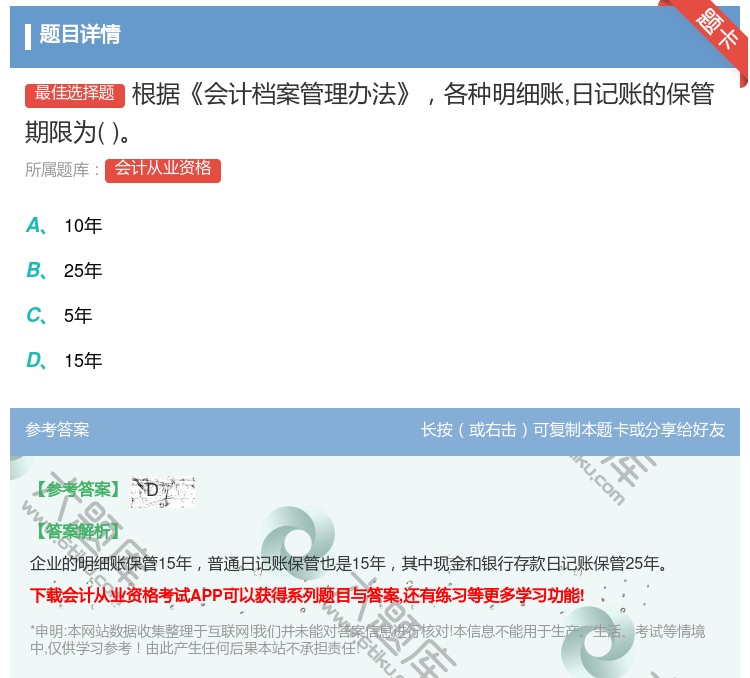The width and height of the screenshot is (750, 678).
Task: Open the 会计从业资格 question bank tag
Action: pyautogui.click(x=163, y=170)
